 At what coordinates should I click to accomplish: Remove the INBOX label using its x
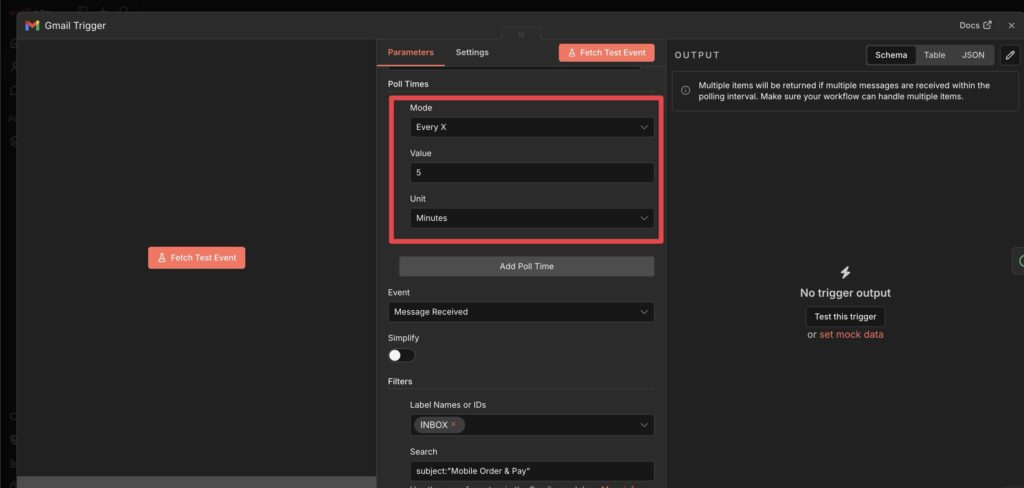click(453, 425)
